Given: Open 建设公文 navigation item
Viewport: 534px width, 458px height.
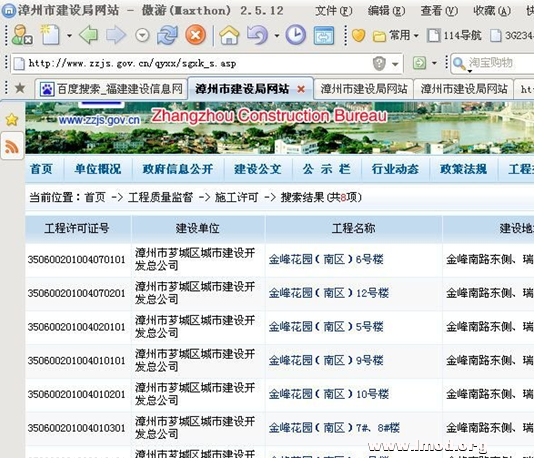Looking at the screenshot, I should [x=258, y=169].
